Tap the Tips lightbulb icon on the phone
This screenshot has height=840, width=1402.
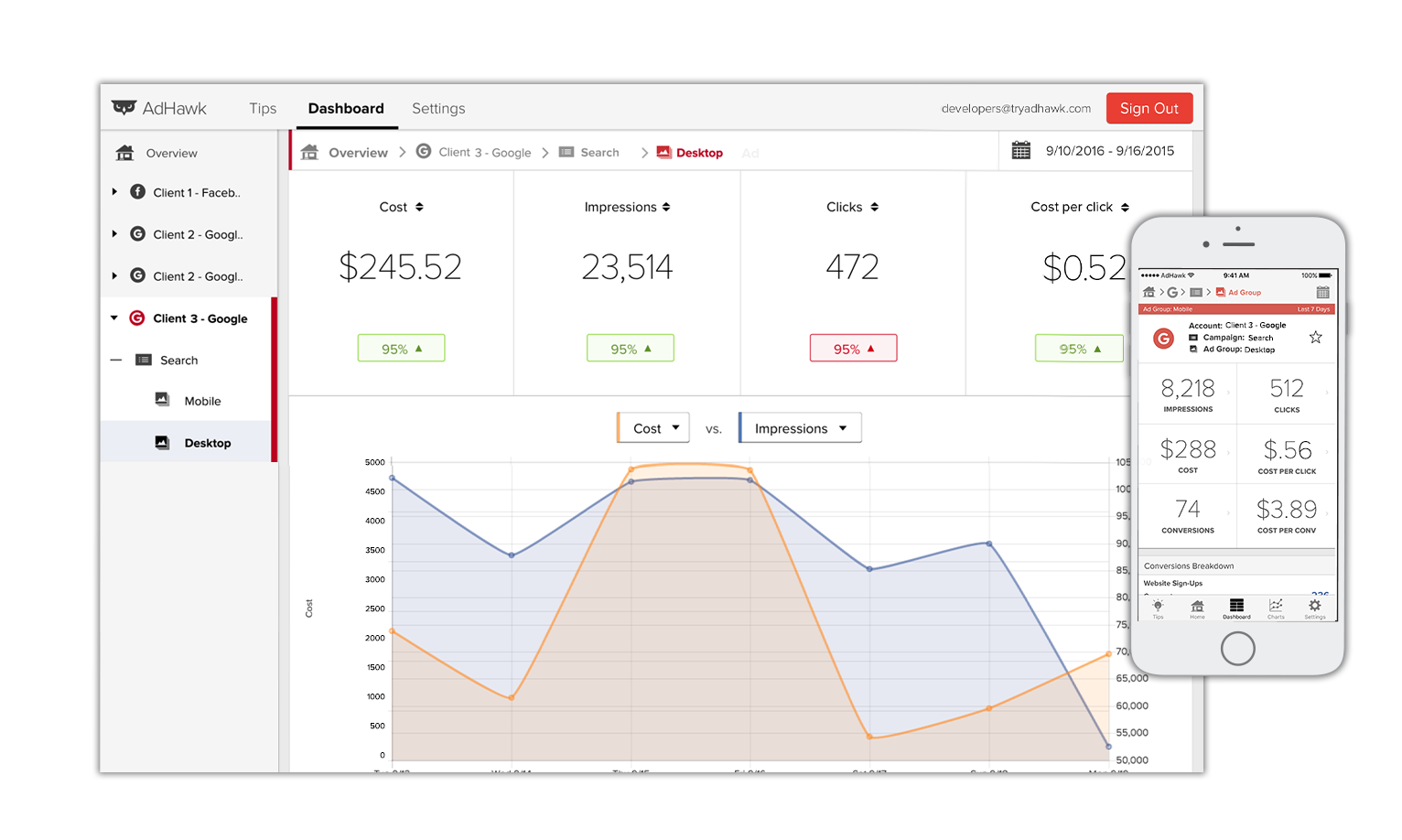coord(1158,604)
